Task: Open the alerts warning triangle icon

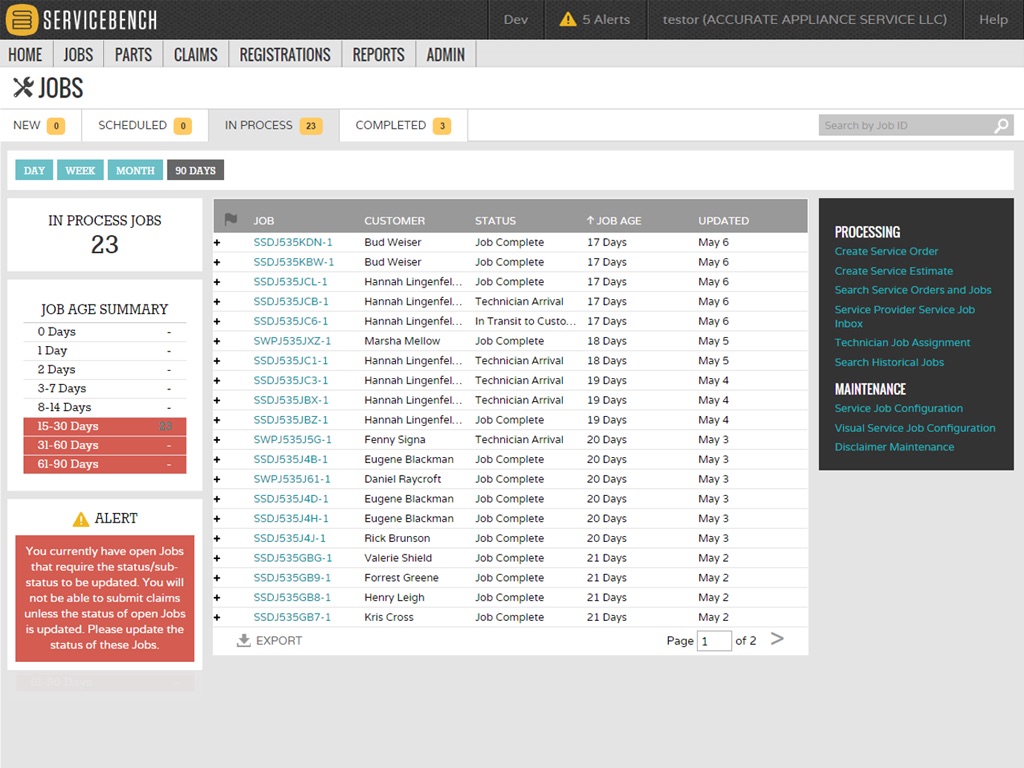Action: point(568,20)
